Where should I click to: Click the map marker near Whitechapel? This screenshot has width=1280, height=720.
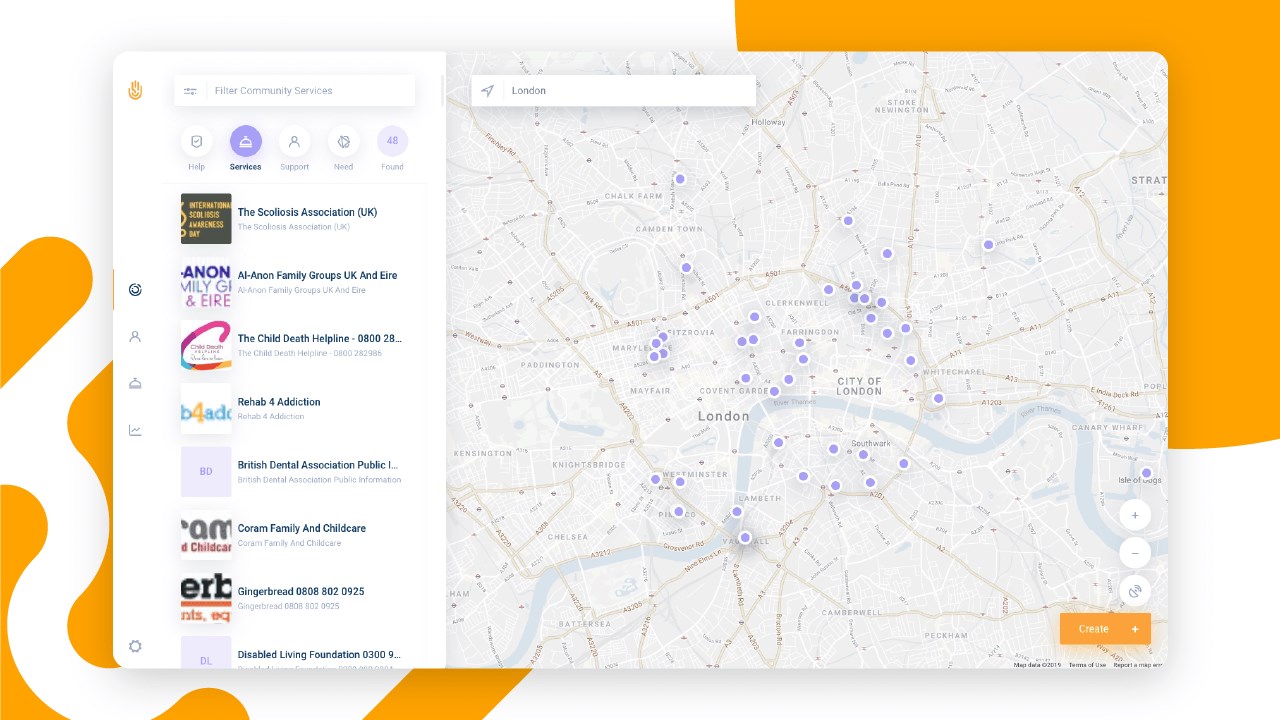[x=938, y=398]
